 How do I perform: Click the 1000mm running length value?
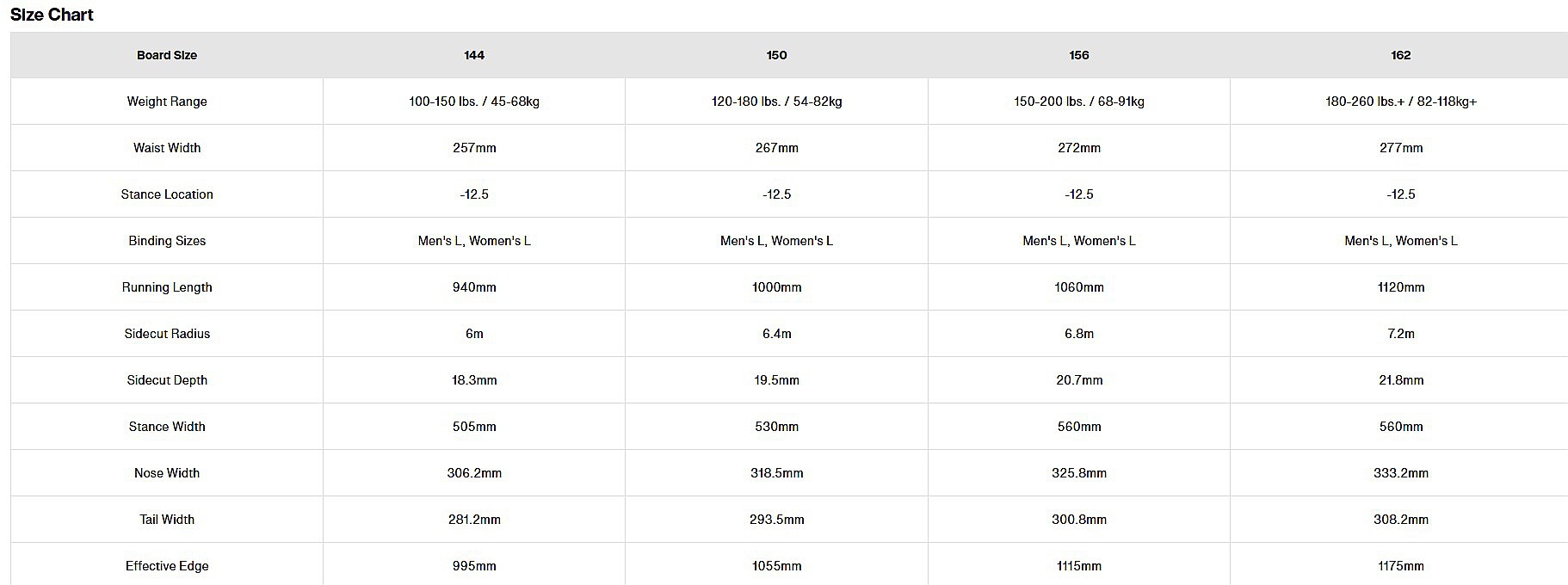coord(776,287)
